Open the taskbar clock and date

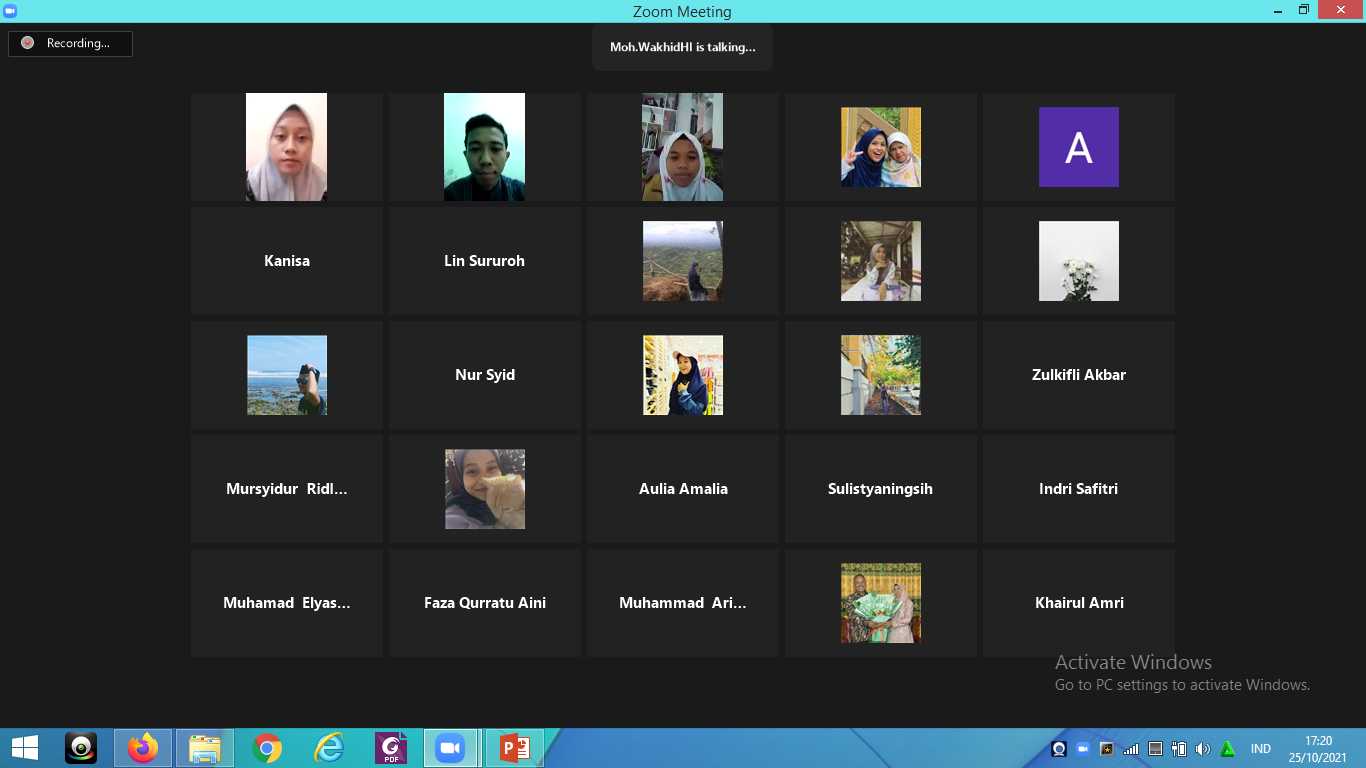(x=1318, y=748)
